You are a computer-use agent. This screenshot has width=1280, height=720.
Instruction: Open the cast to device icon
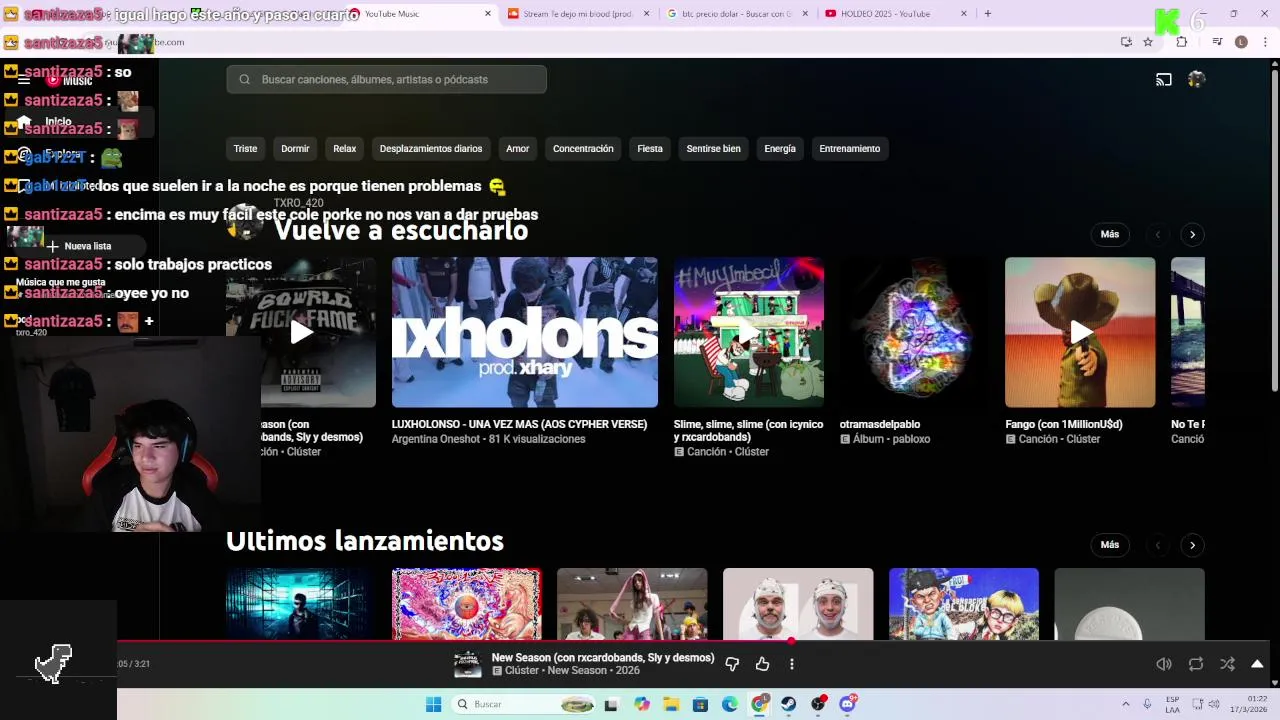pyautogui.click(x=1164, y=80)
